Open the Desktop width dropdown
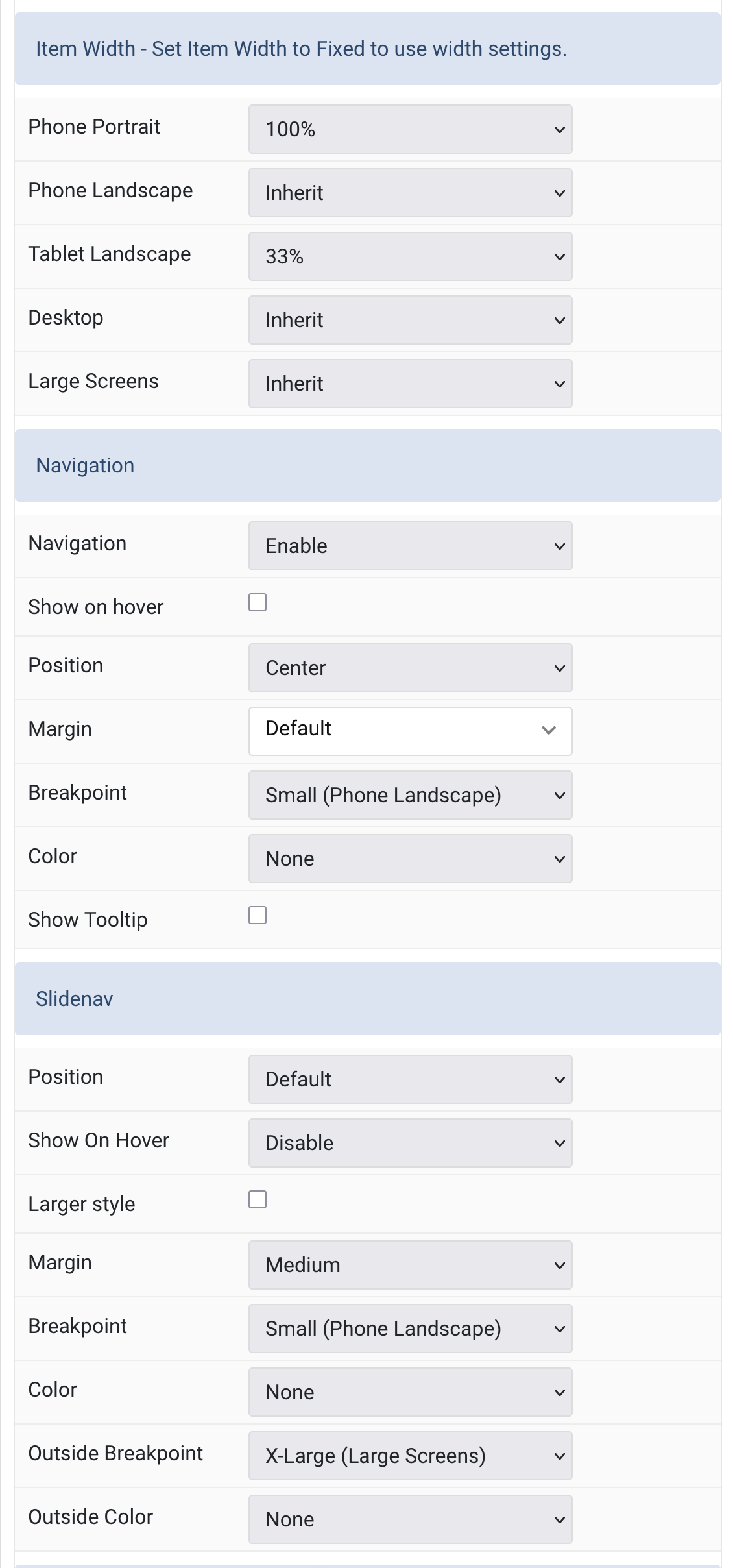The width and height of the screenshot is (733, 1568). coord(410,320)
